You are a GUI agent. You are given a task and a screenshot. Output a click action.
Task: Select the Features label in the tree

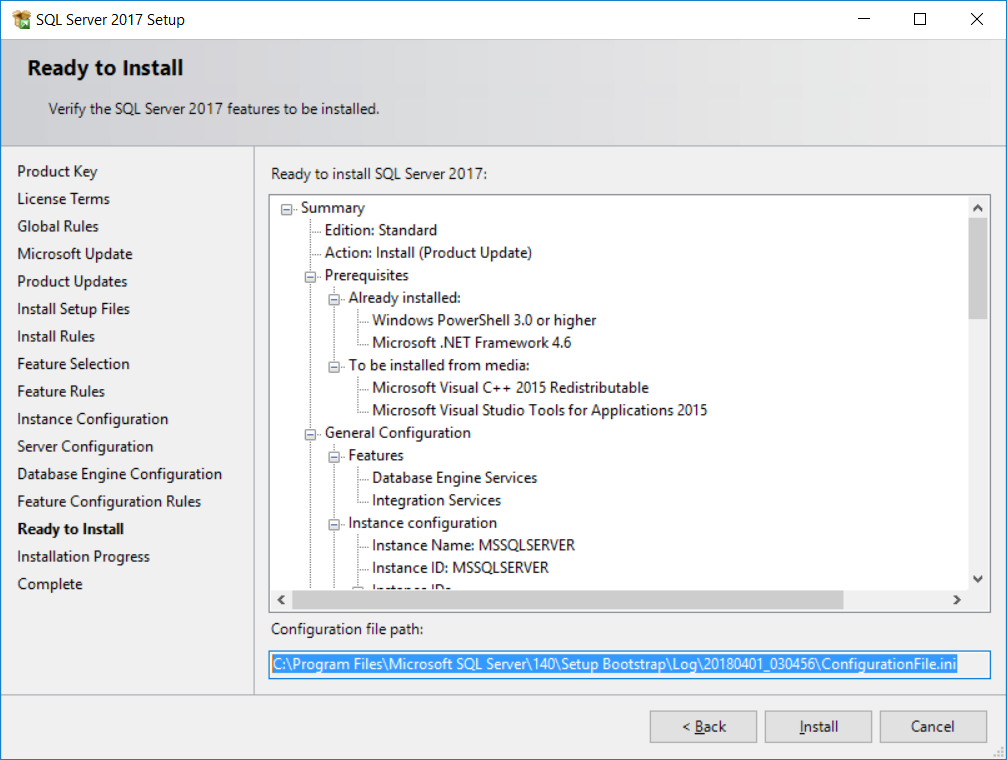376,455
